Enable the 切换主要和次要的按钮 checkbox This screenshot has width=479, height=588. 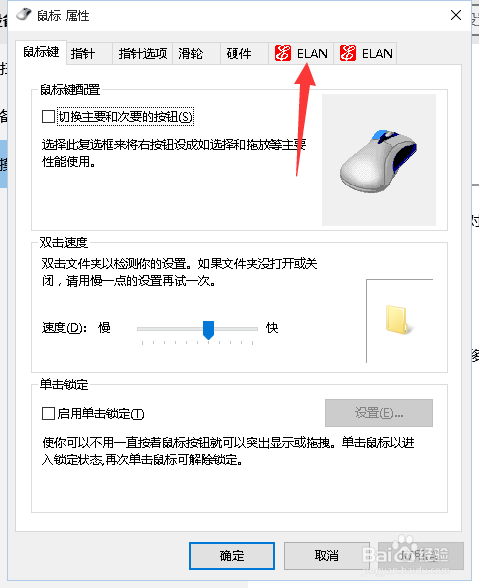(x=48, y=116)
